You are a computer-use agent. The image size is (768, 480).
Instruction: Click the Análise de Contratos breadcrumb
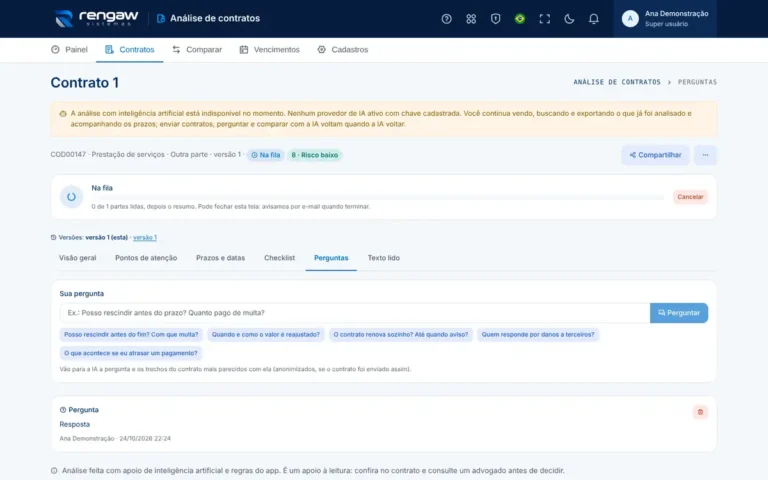coord(617,82)
